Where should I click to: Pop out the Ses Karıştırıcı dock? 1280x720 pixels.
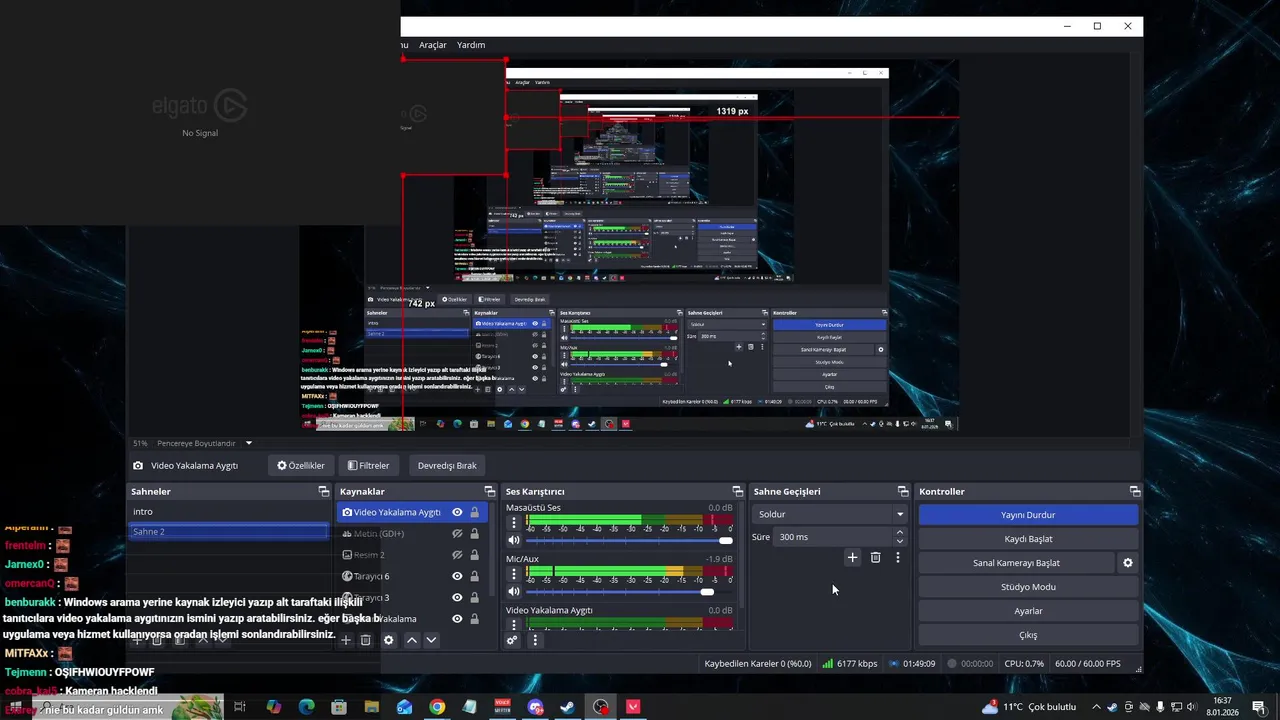(737, 491)
